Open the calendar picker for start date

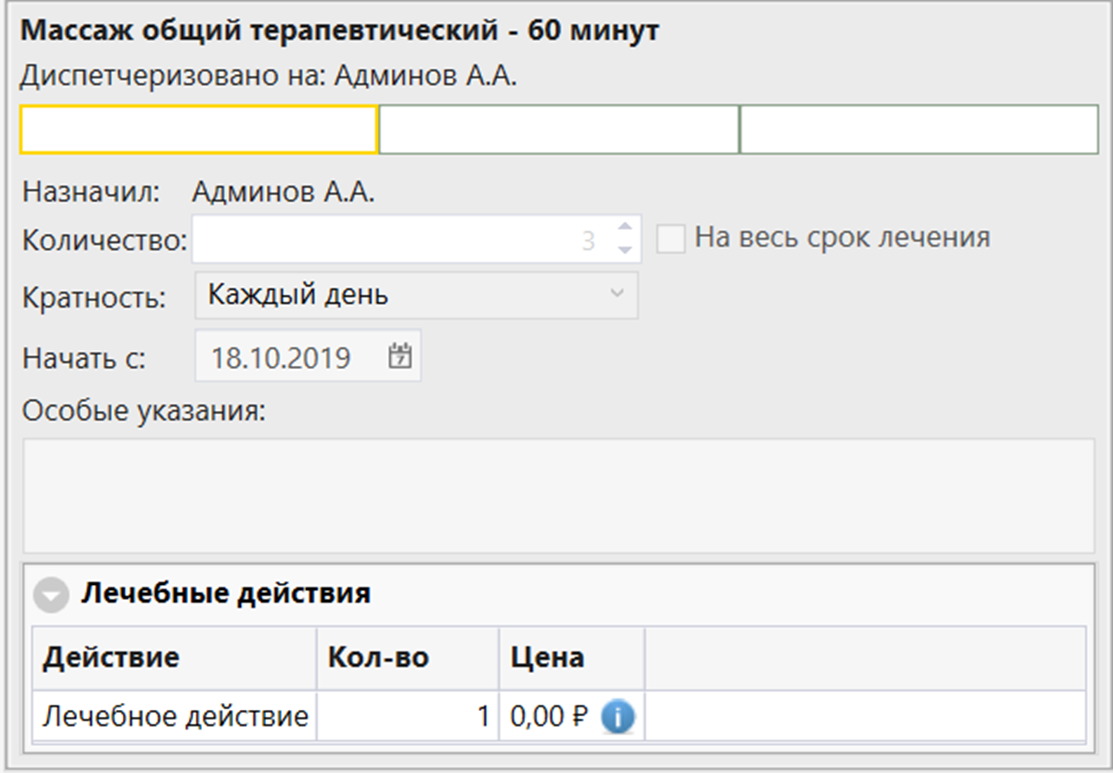(x=400, y=357)
